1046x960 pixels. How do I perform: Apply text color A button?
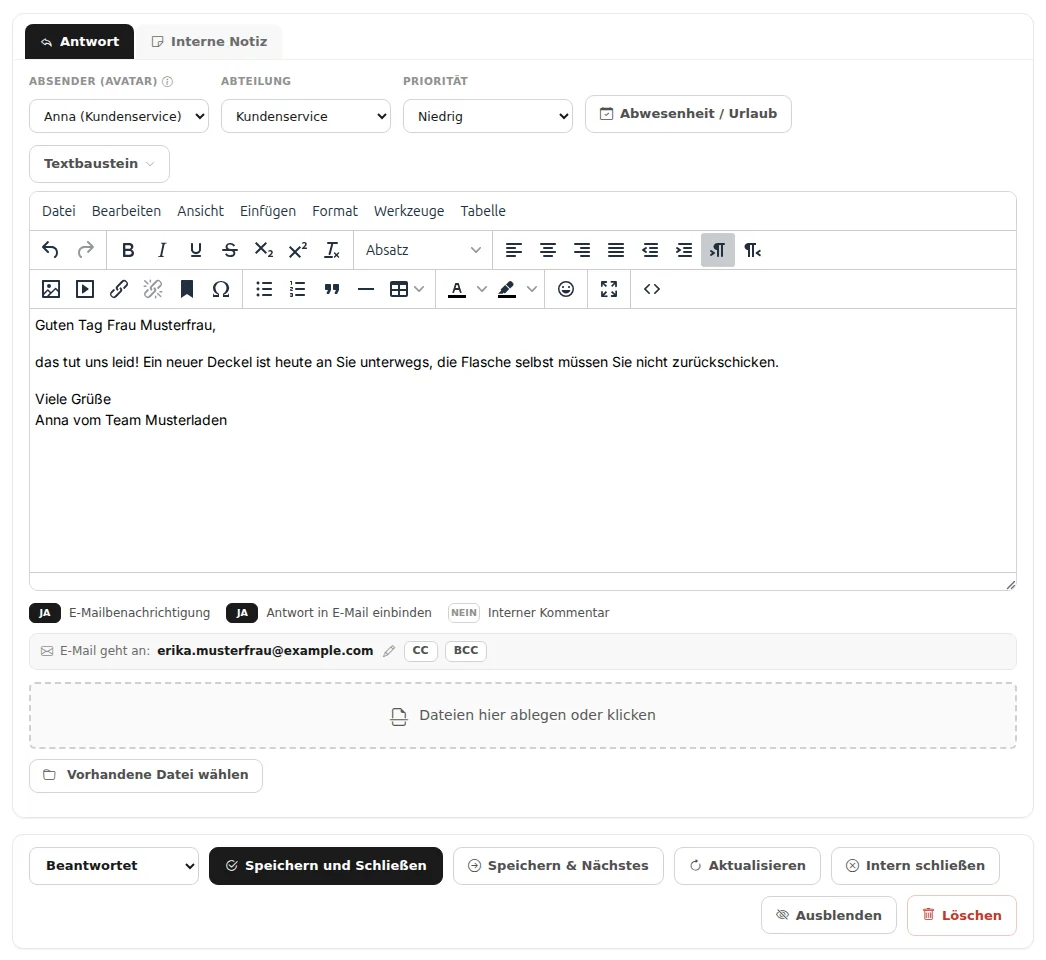point(457,289)
